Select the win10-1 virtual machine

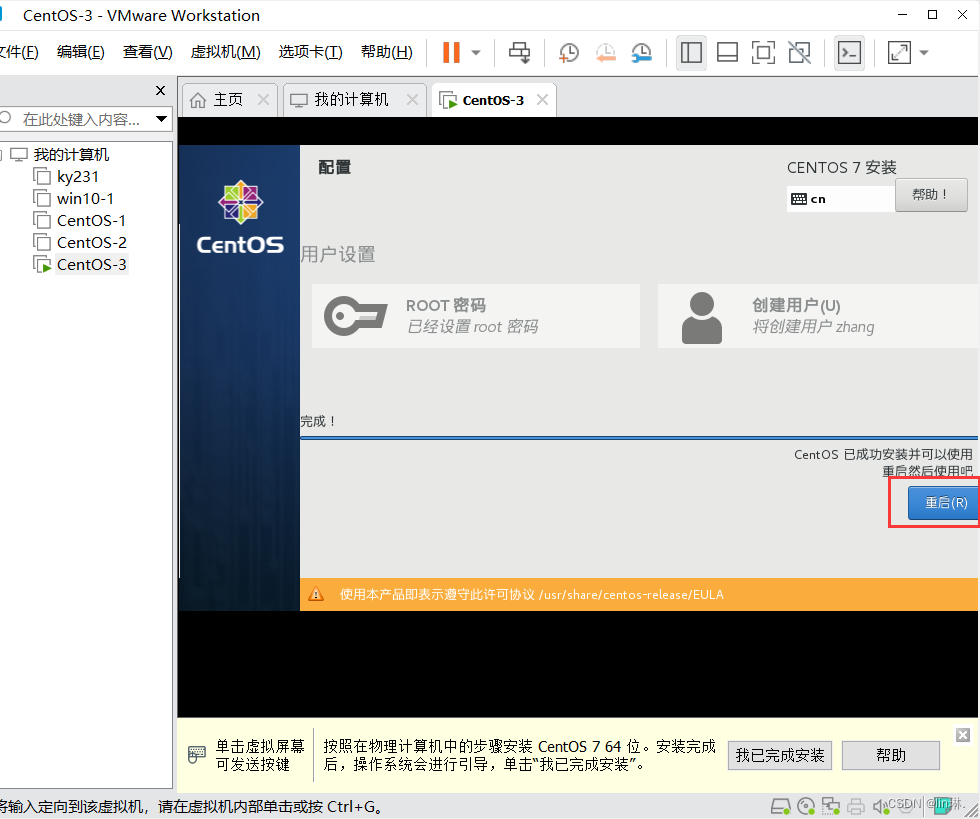(x=85, y=199)
